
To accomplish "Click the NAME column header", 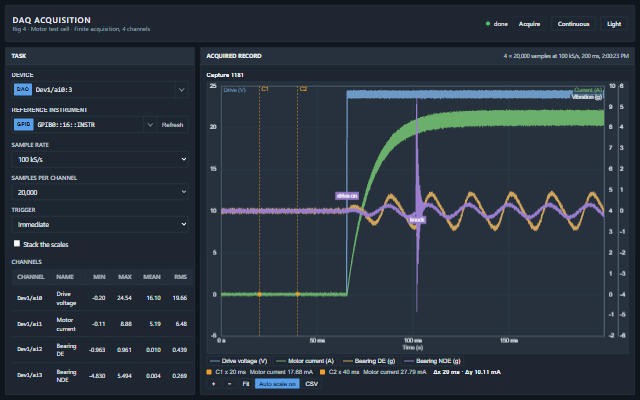I will [65, 277].
